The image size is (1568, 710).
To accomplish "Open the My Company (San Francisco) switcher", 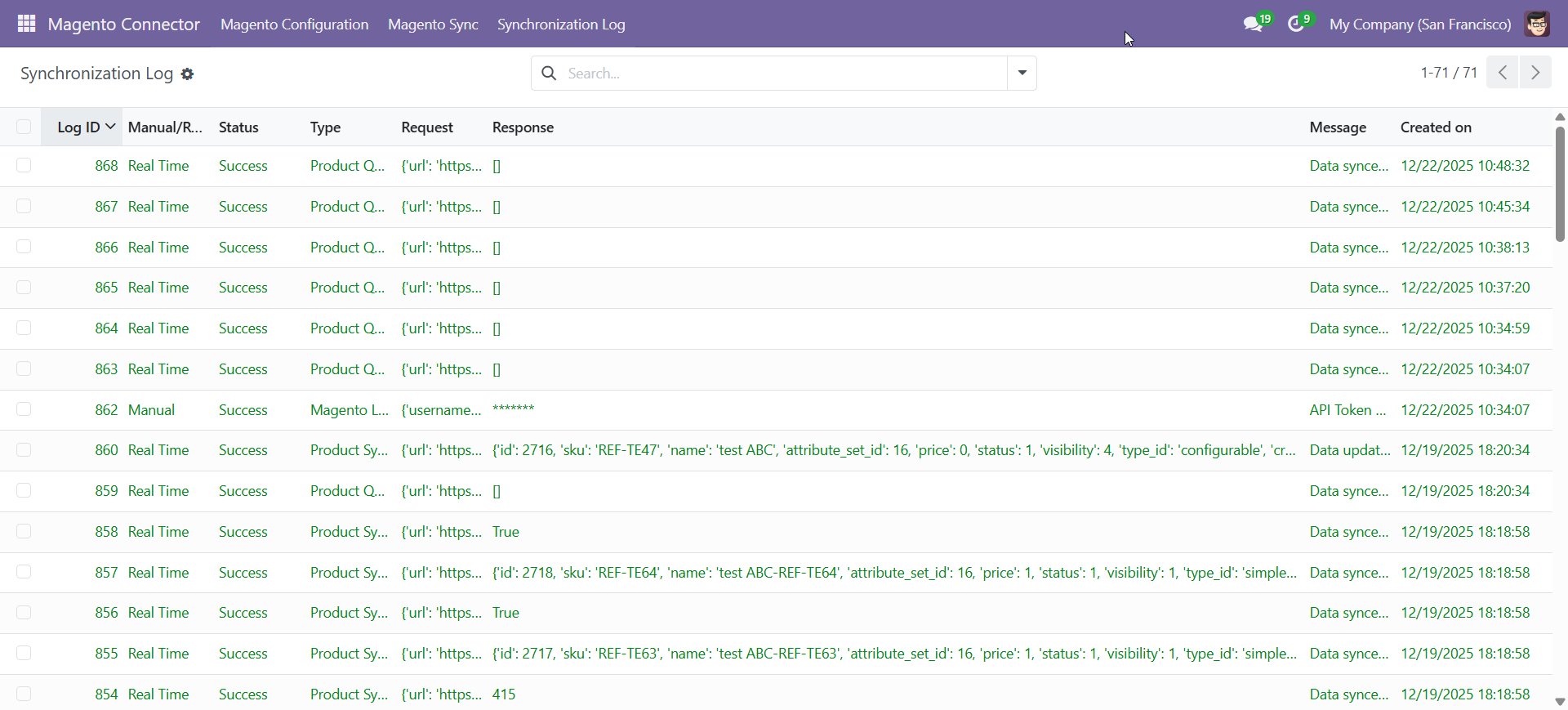I will (1419, 25).
